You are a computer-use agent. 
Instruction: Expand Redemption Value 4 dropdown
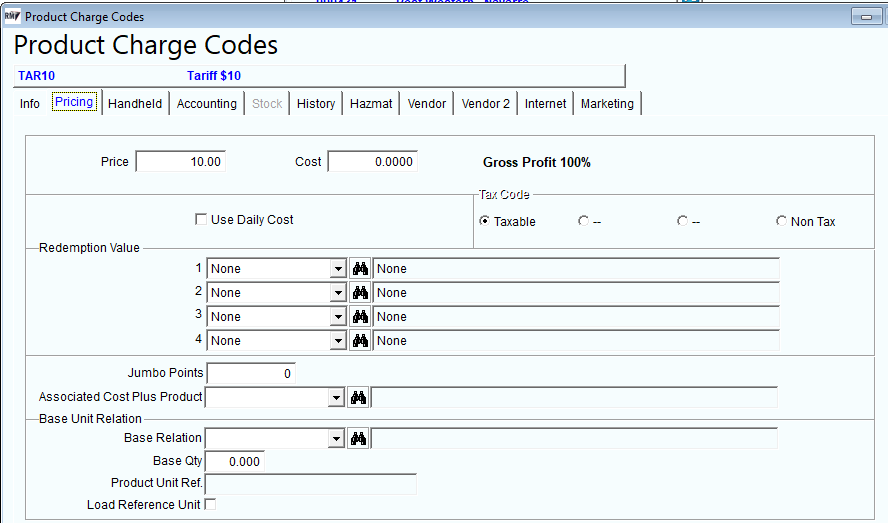[x=338, y=341]
